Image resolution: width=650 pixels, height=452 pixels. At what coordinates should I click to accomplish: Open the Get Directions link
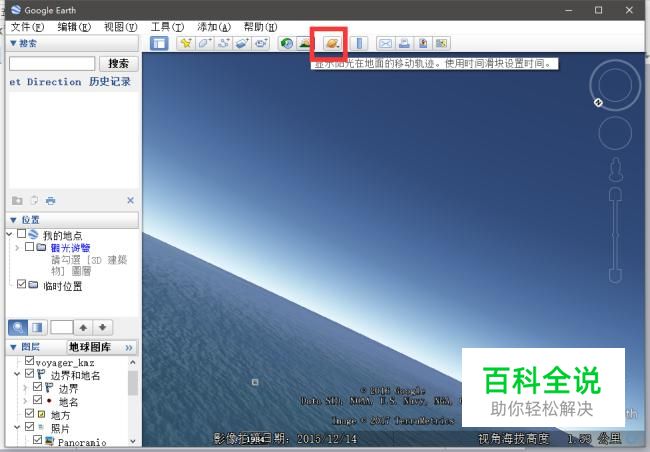[x=45, y=82]
